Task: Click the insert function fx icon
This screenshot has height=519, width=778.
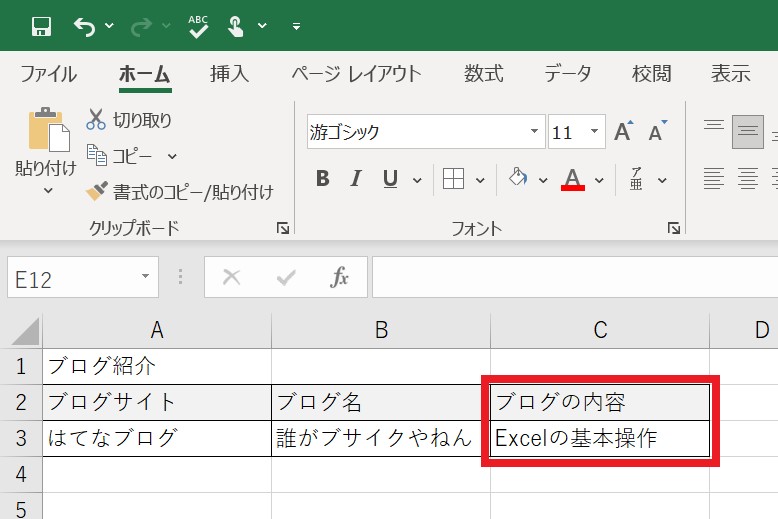Action: tap(339, 277)
